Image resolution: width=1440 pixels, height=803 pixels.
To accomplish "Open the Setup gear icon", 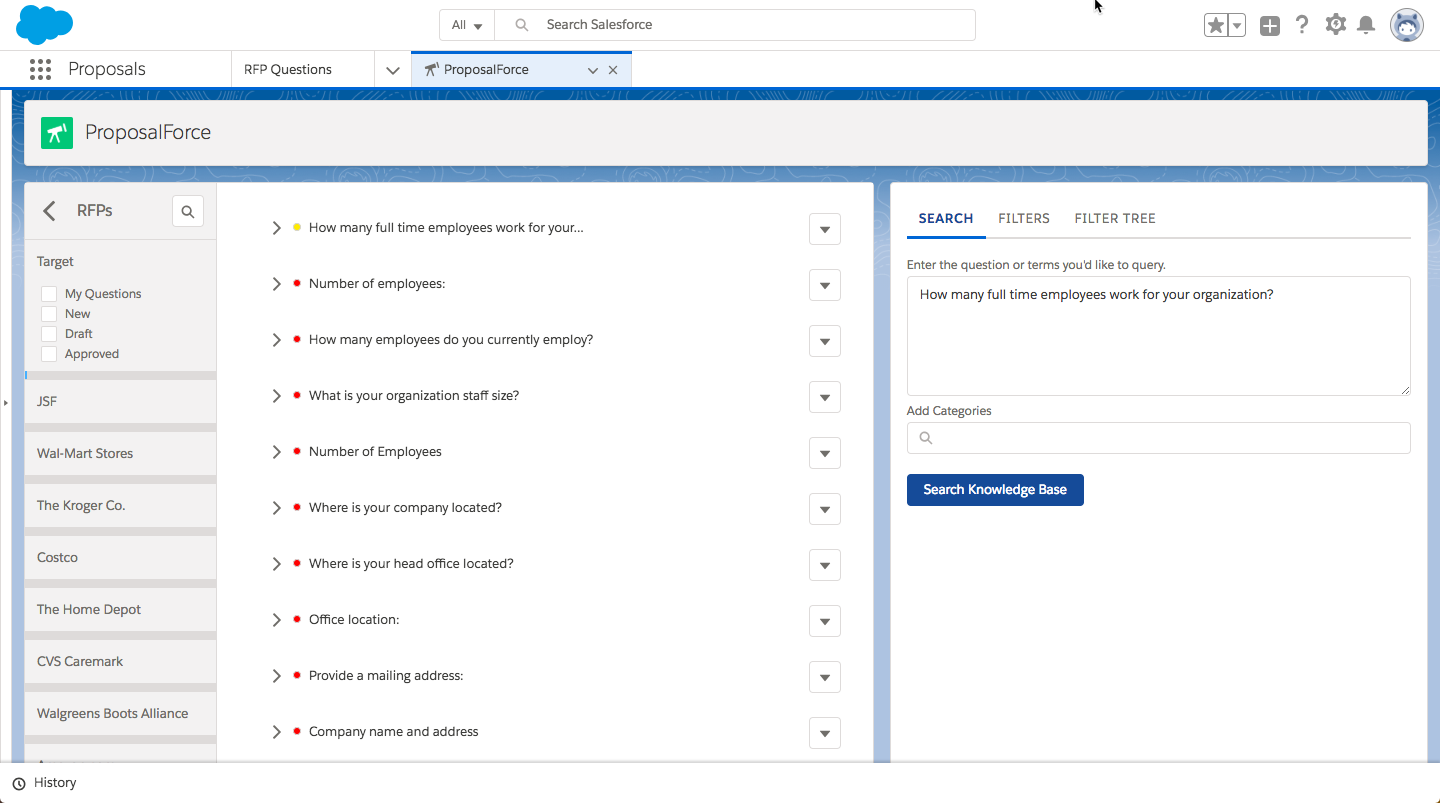I will (1335, 25).
